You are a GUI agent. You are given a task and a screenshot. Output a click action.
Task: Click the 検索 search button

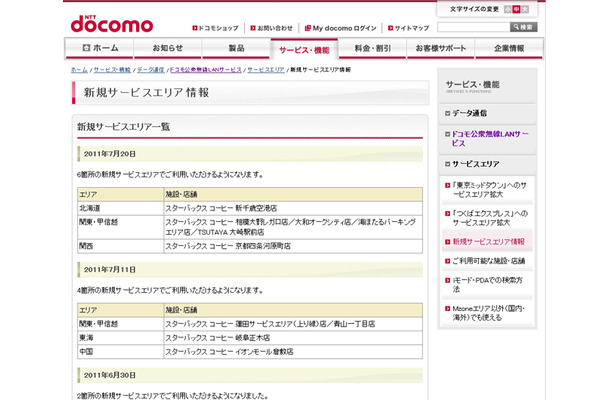[x=524, y=27]
